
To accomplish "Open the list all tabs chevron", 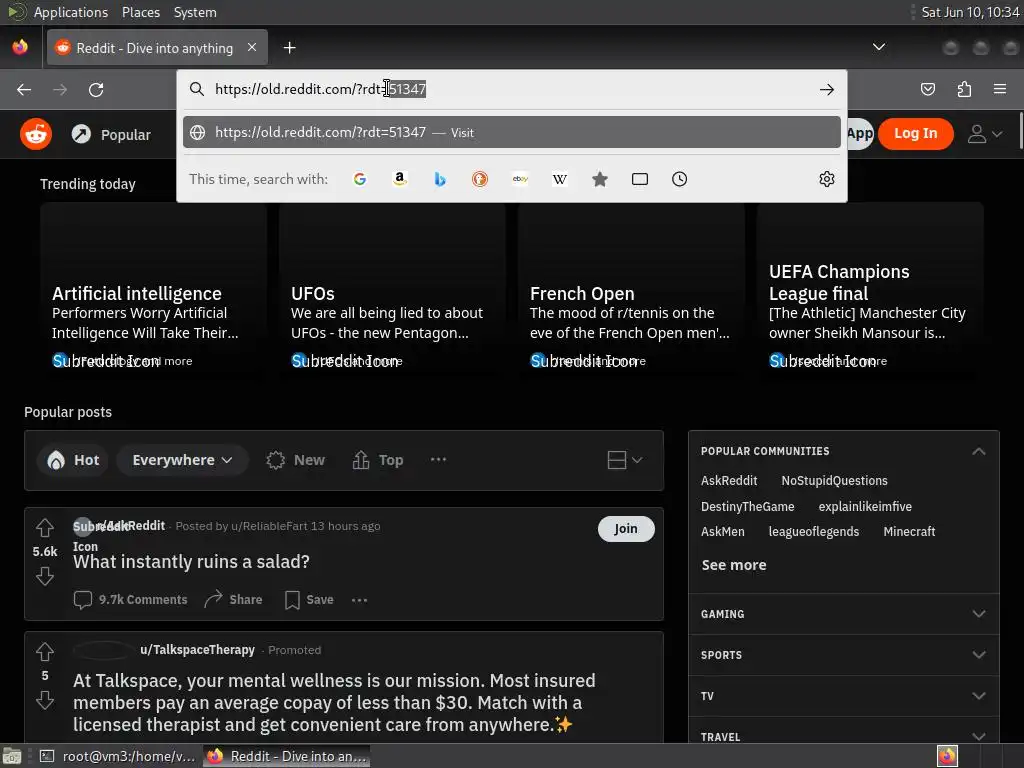I will coord(879,47).
